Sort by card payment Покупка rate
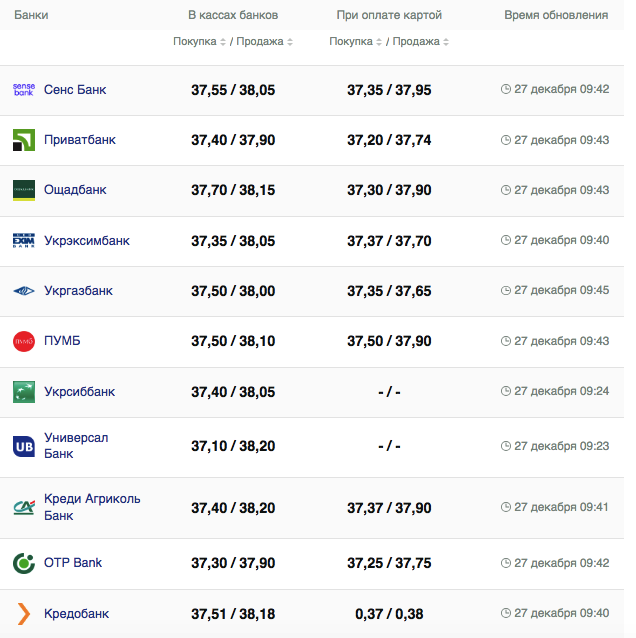This screenshot has height=638, width=636. click(x=356, y=42)
